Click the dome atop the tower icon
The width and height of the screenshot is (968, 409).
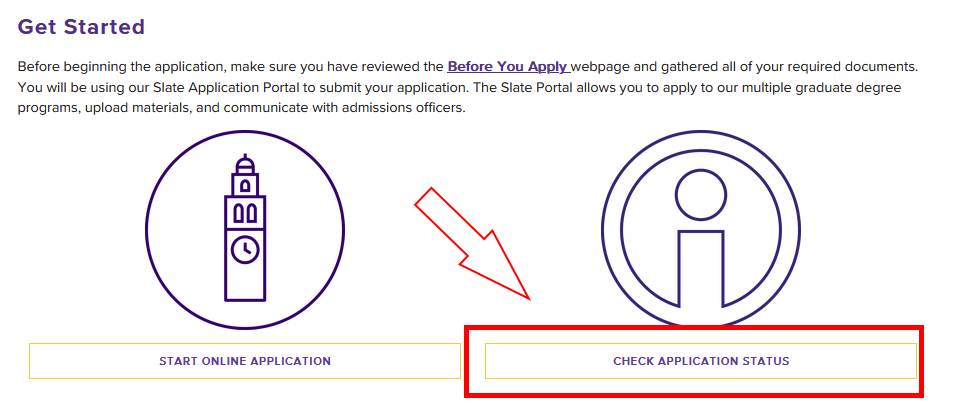(x=245, y=164)
